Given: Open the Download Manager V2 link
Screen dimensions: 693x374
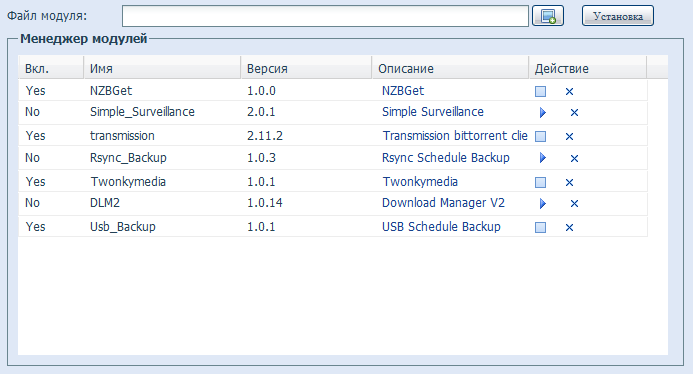Looking at the screenshot, I should pyautogui.click(x=443, y=203).
